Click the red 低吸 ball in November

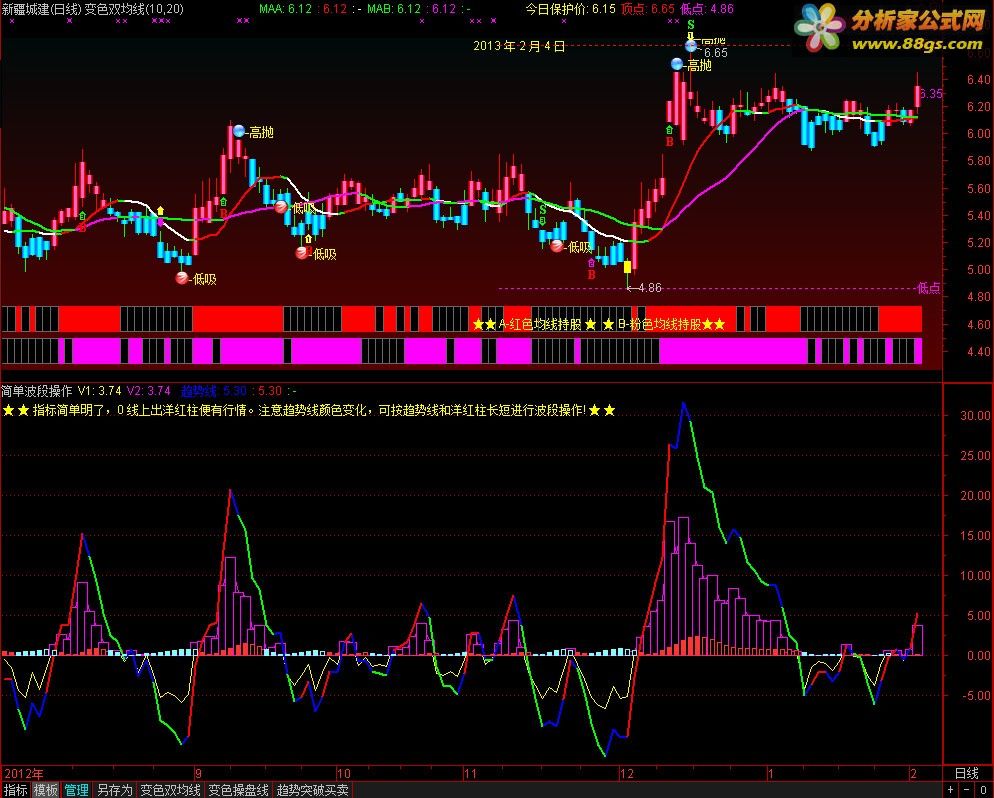point(557,246)
